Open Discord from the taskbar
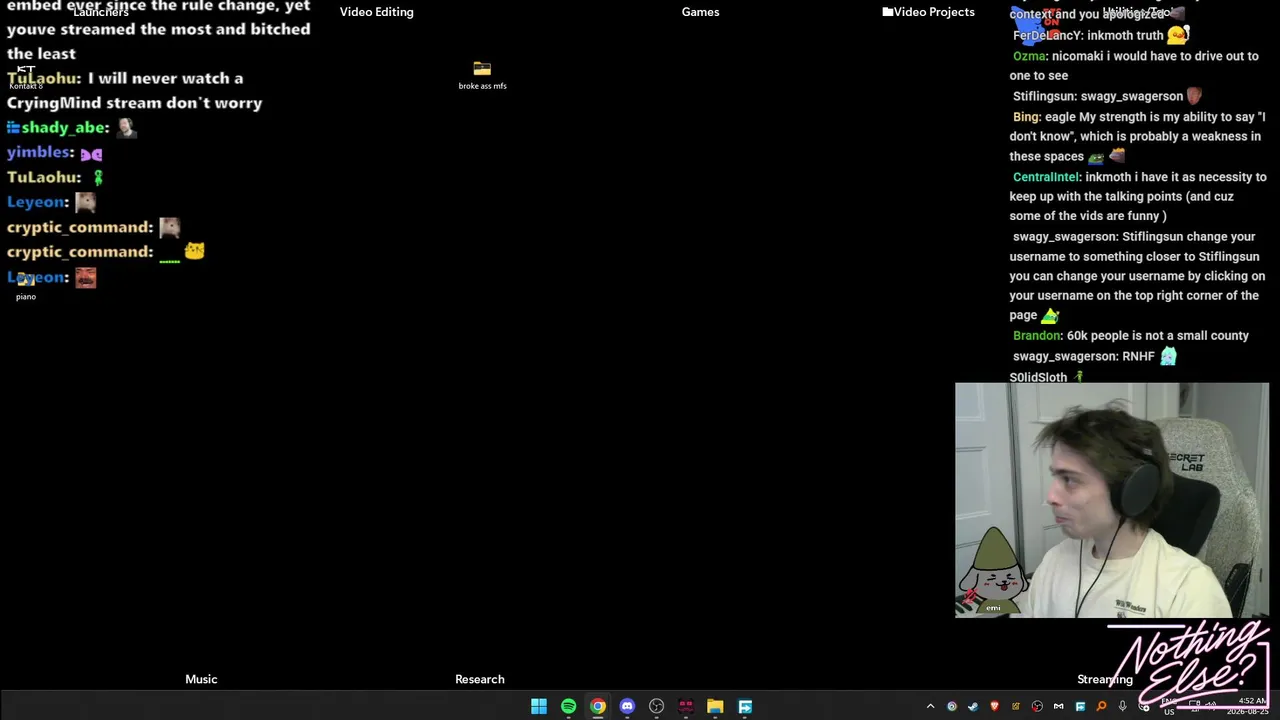The width and height of the screenshot is (1280, 720). click(627, 706)
